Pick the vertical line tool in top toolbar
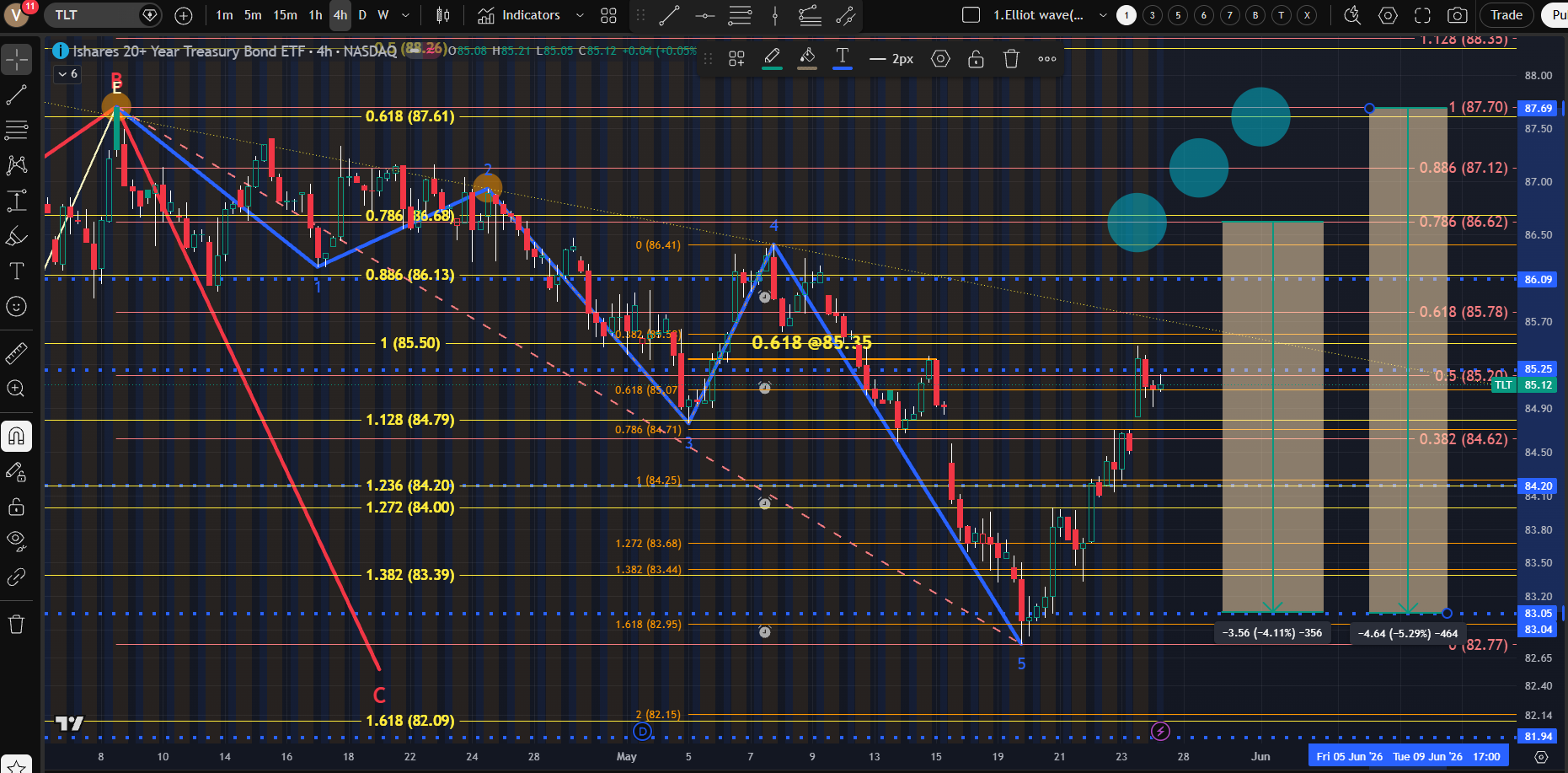 (775, 15)
